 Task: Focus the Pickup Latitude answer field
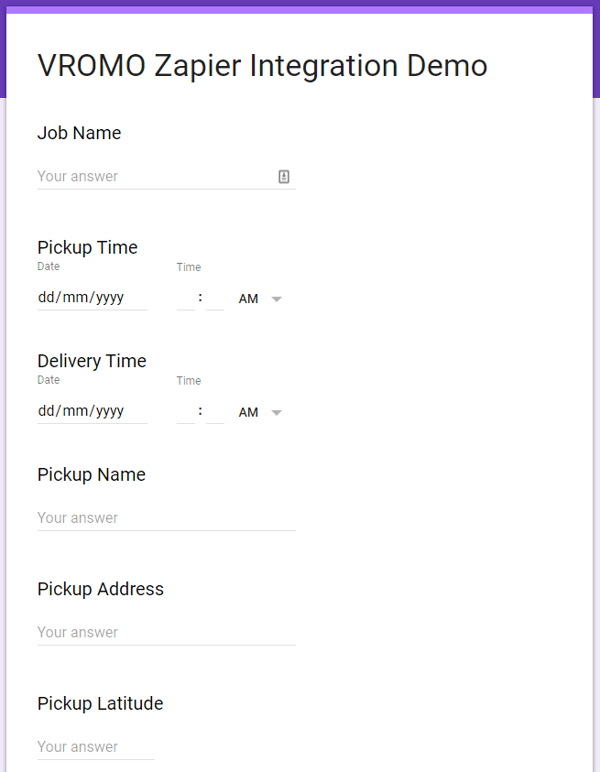[x=95, y=747]
